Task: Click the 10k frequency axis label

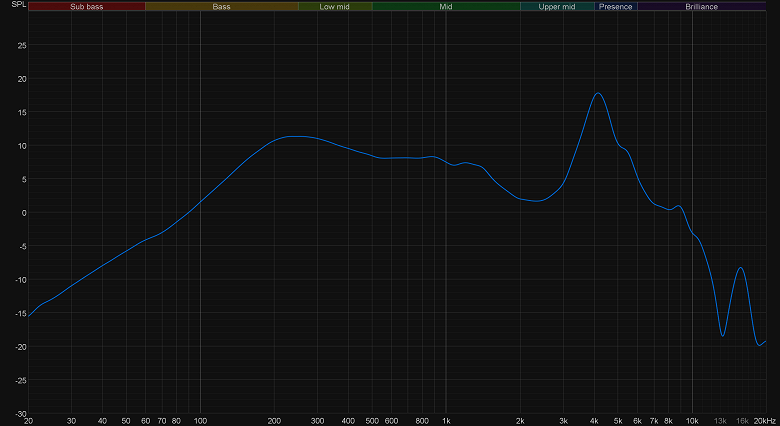Action: pos(692,421)
